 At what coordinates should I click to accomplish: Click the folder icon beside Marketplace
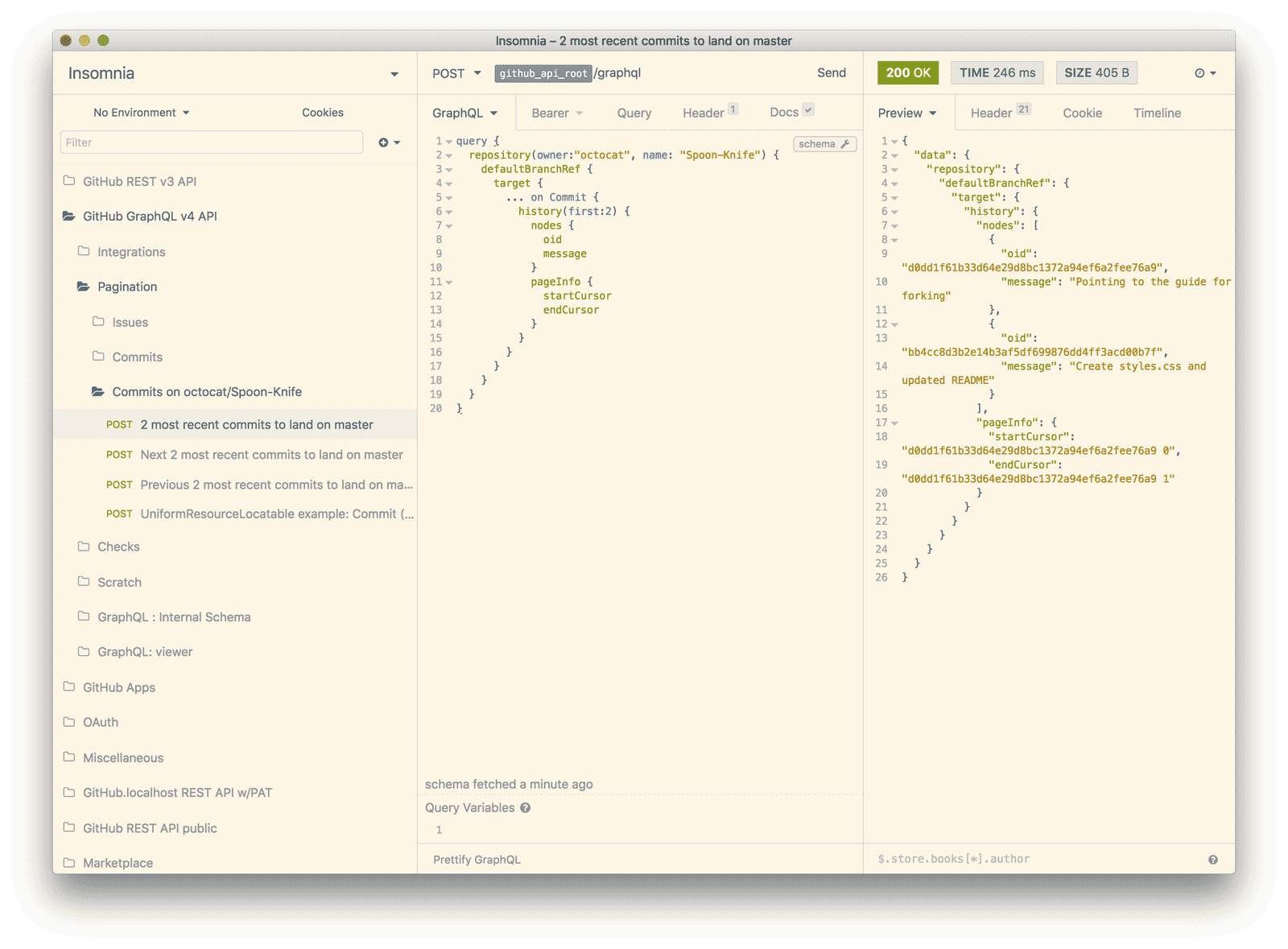[69, 863]
